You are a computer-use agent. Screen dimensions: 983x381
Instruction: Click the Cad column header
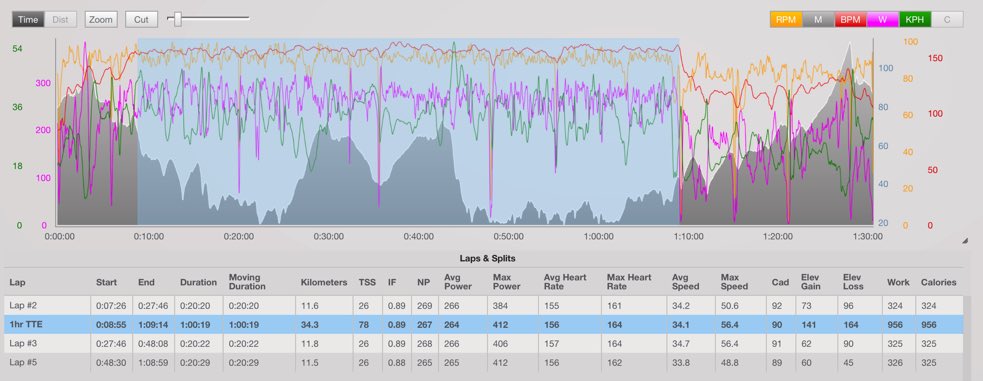click(x=780, y=282)
